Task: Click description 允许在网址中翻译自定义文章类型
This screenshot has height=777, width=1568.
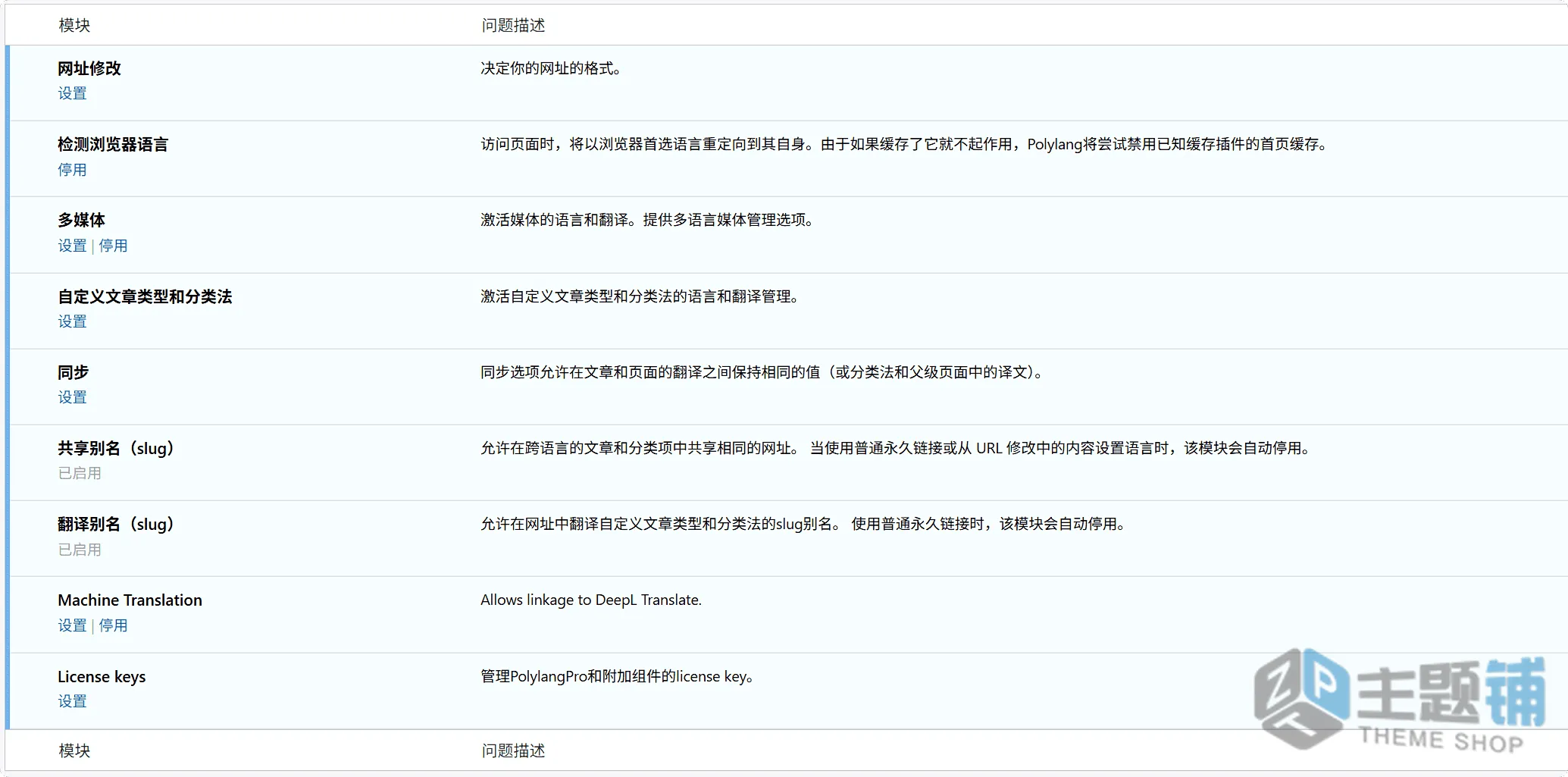Action: pos(803,524)
